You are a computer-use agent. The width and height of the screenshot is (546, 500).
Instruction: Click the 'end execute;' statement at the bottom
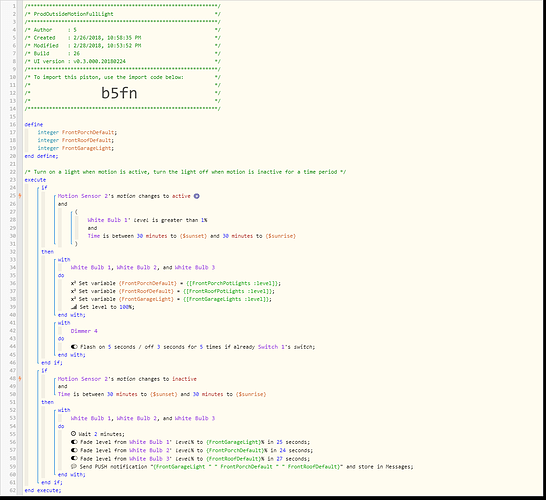coord(42,490)
